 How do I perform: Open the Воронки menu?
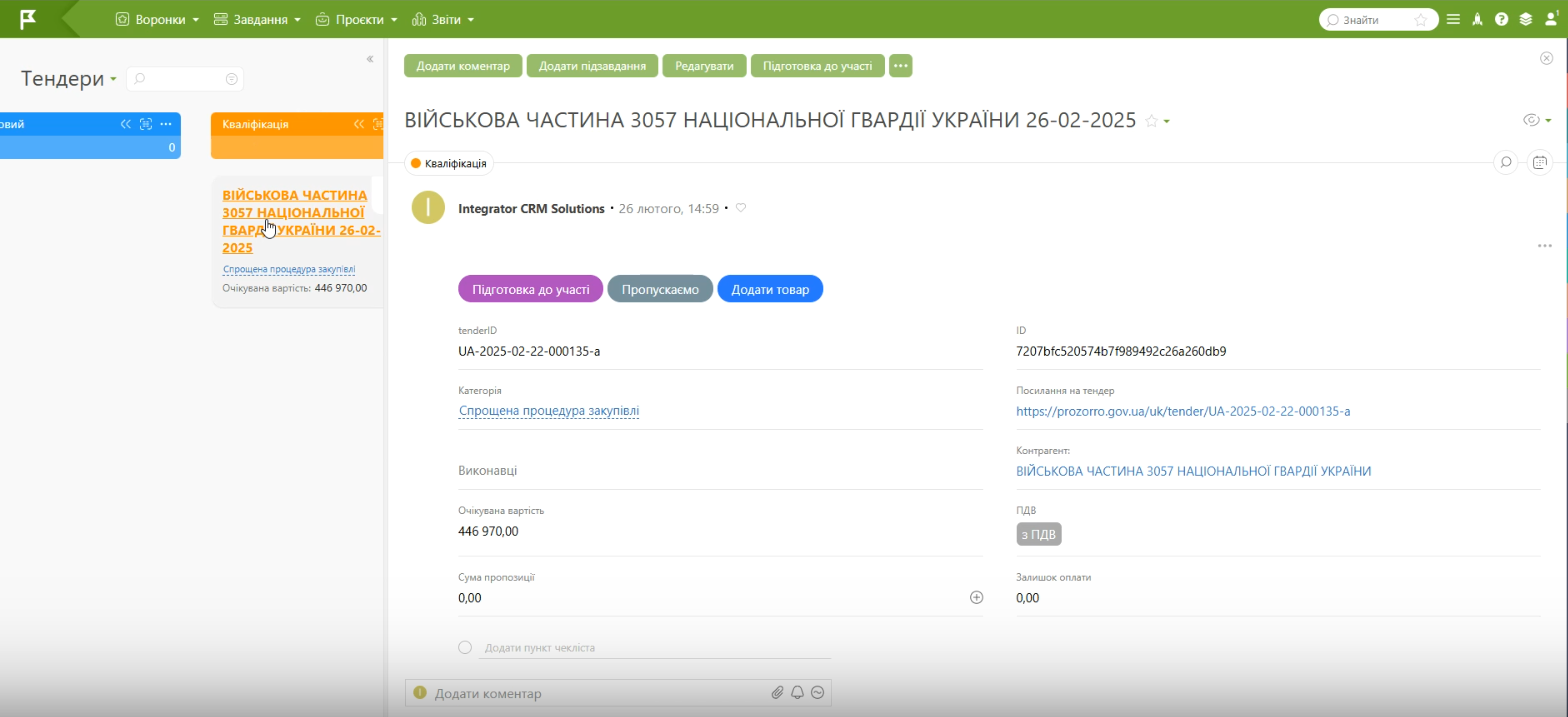pos(157,19)
